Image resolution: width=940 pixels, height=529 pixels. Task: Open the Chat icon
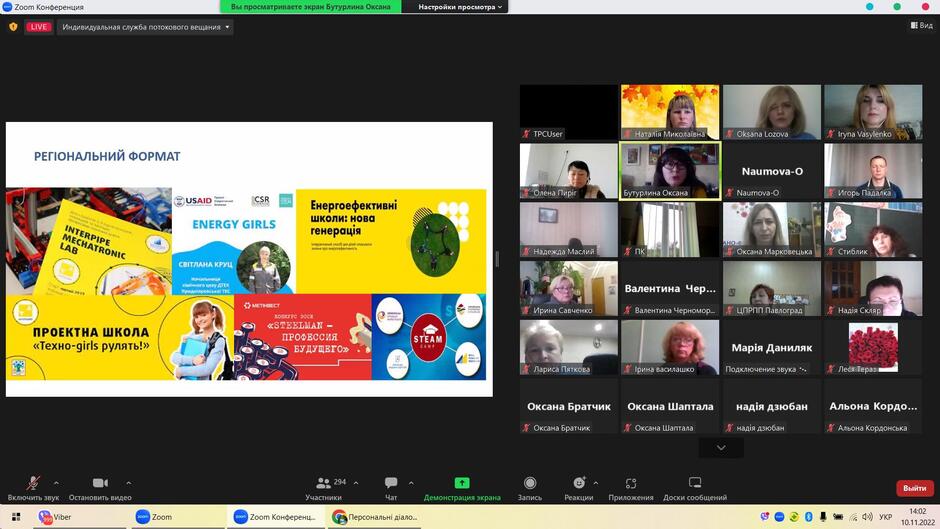[391, 483]
